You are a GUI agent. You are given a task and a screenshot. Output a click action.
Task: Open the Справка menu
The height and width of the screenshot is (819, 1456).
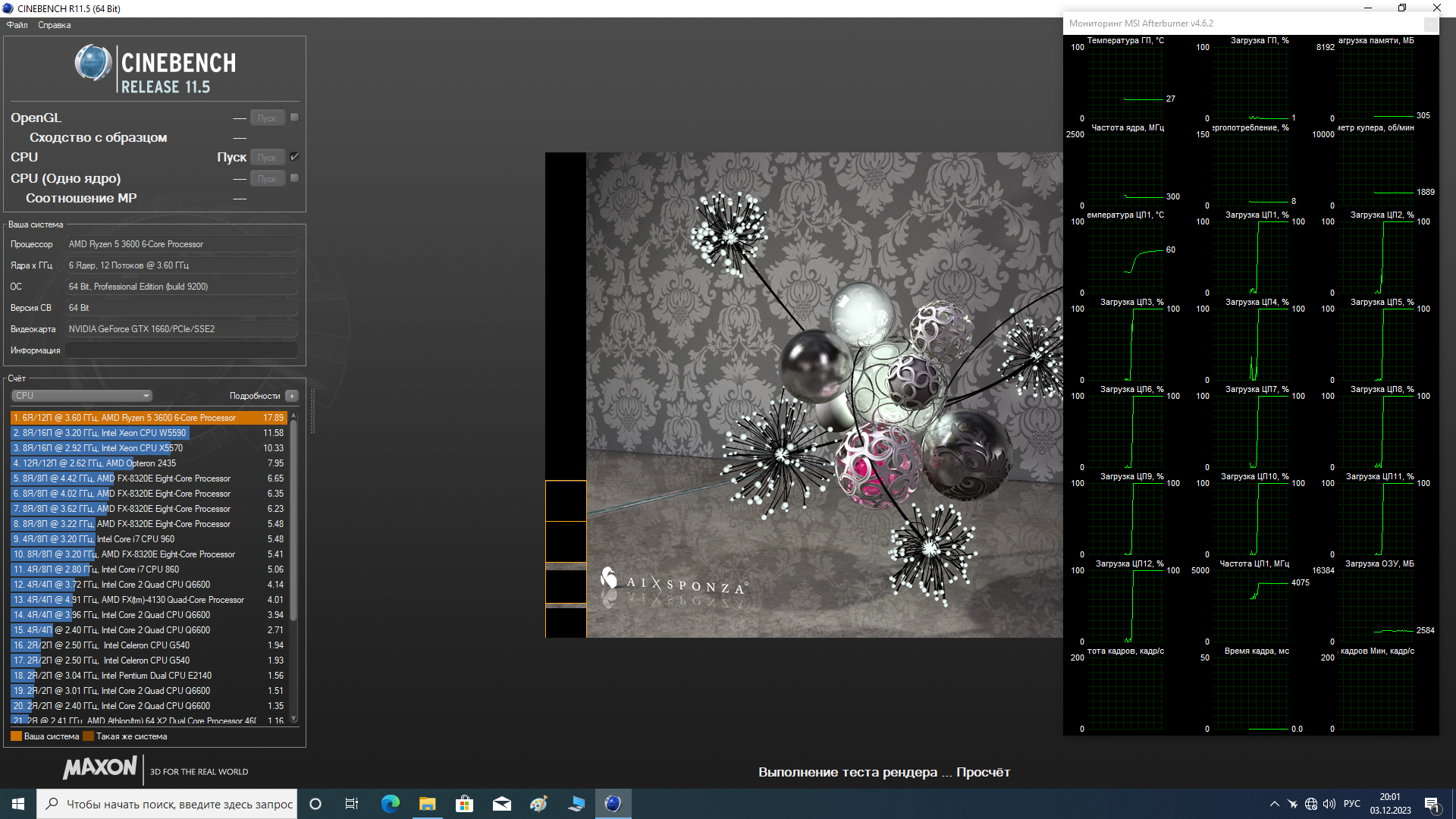tap(54, 25)
